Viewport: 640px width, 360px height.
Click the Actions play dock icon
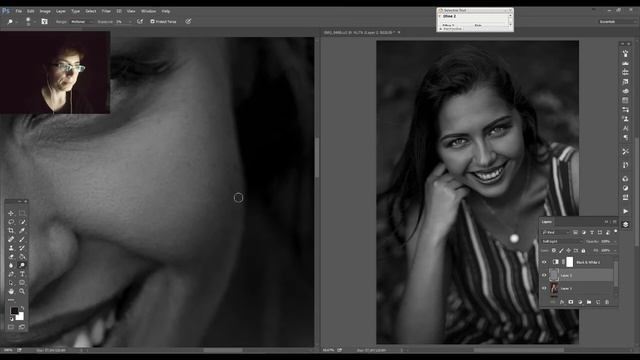point(625,211)
